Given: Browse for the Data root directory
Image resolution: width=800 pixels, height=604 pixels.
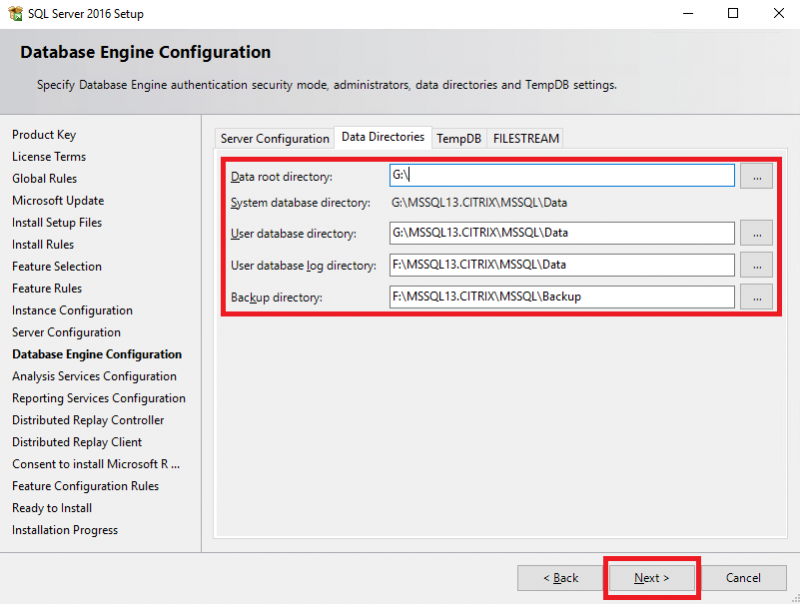Looking at the screenshot, I should (x=756, y=176).
